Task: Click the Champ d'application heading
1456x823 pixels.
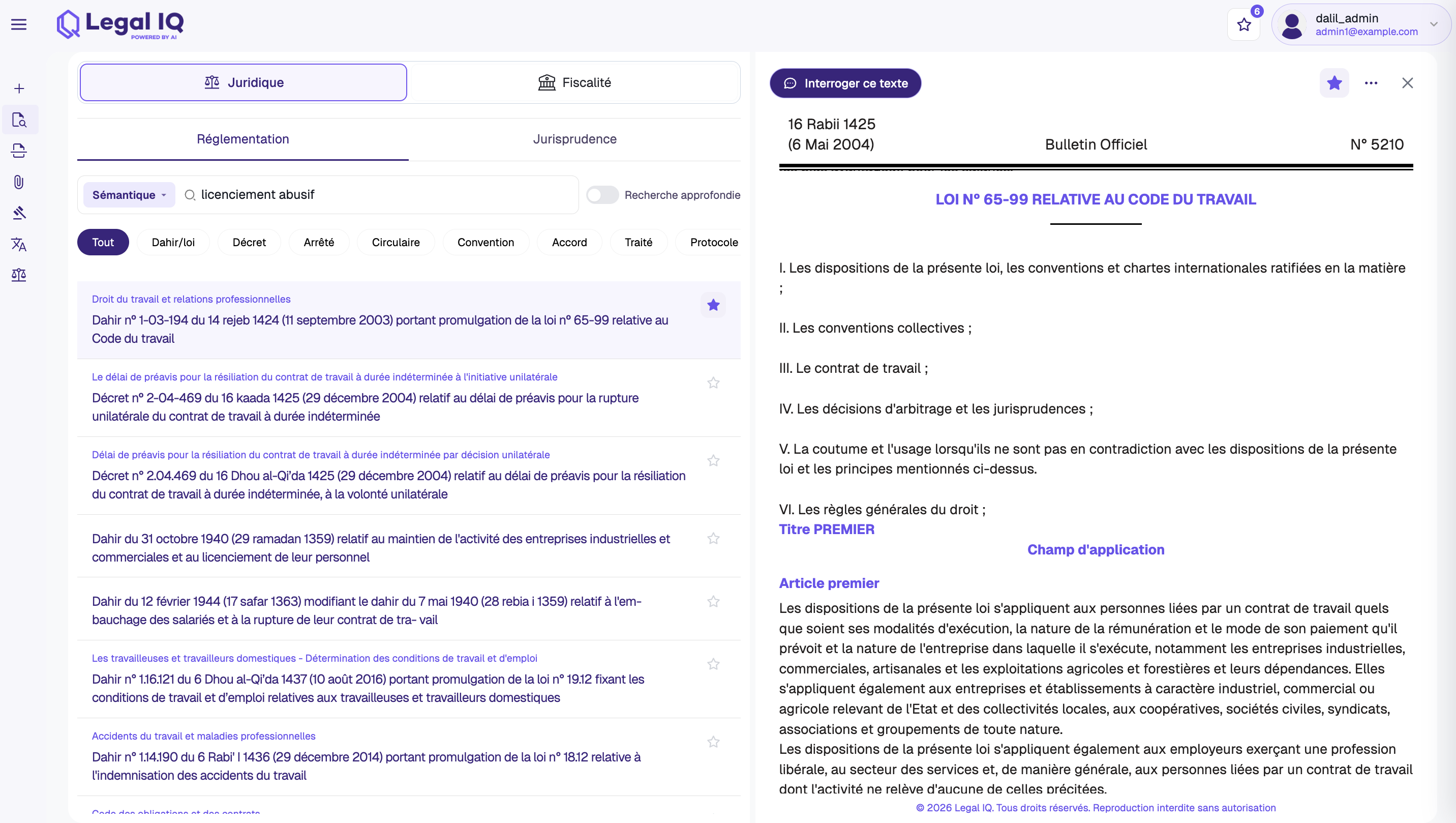Action: (x=1096, y=550)
